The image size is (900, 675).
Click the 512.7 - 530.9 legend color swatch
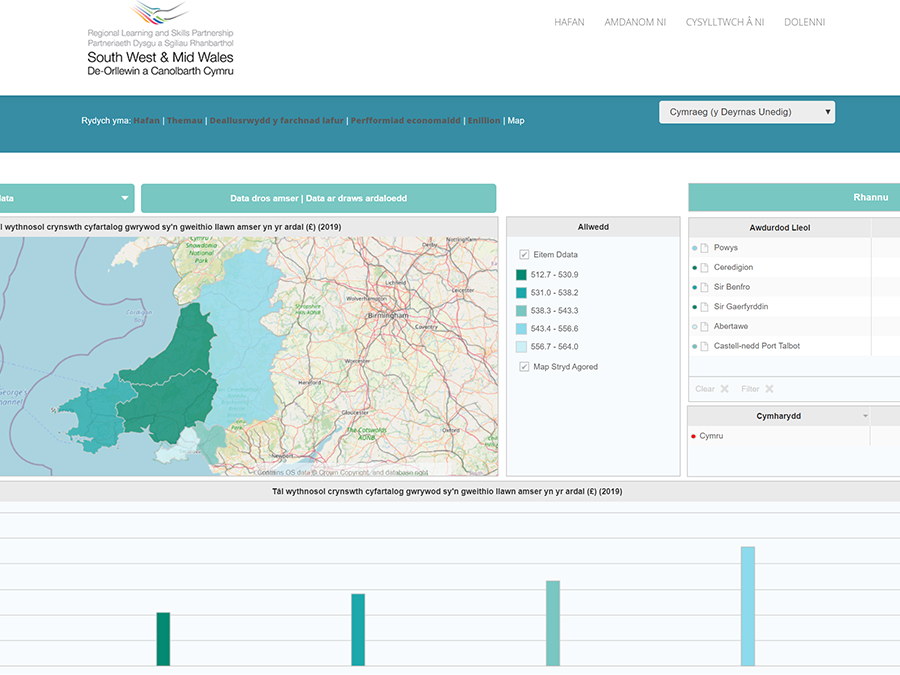click(521, 275)
